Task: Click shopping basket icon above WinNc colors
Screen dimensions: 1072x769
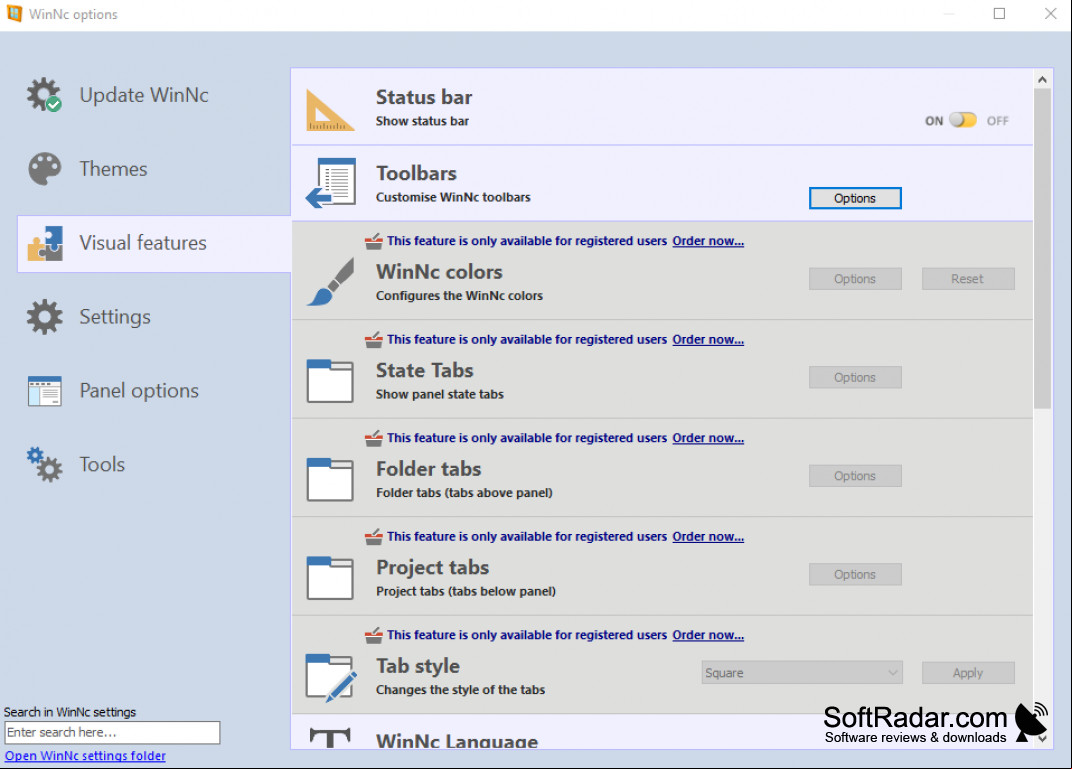Action: [x=373, y=241]
